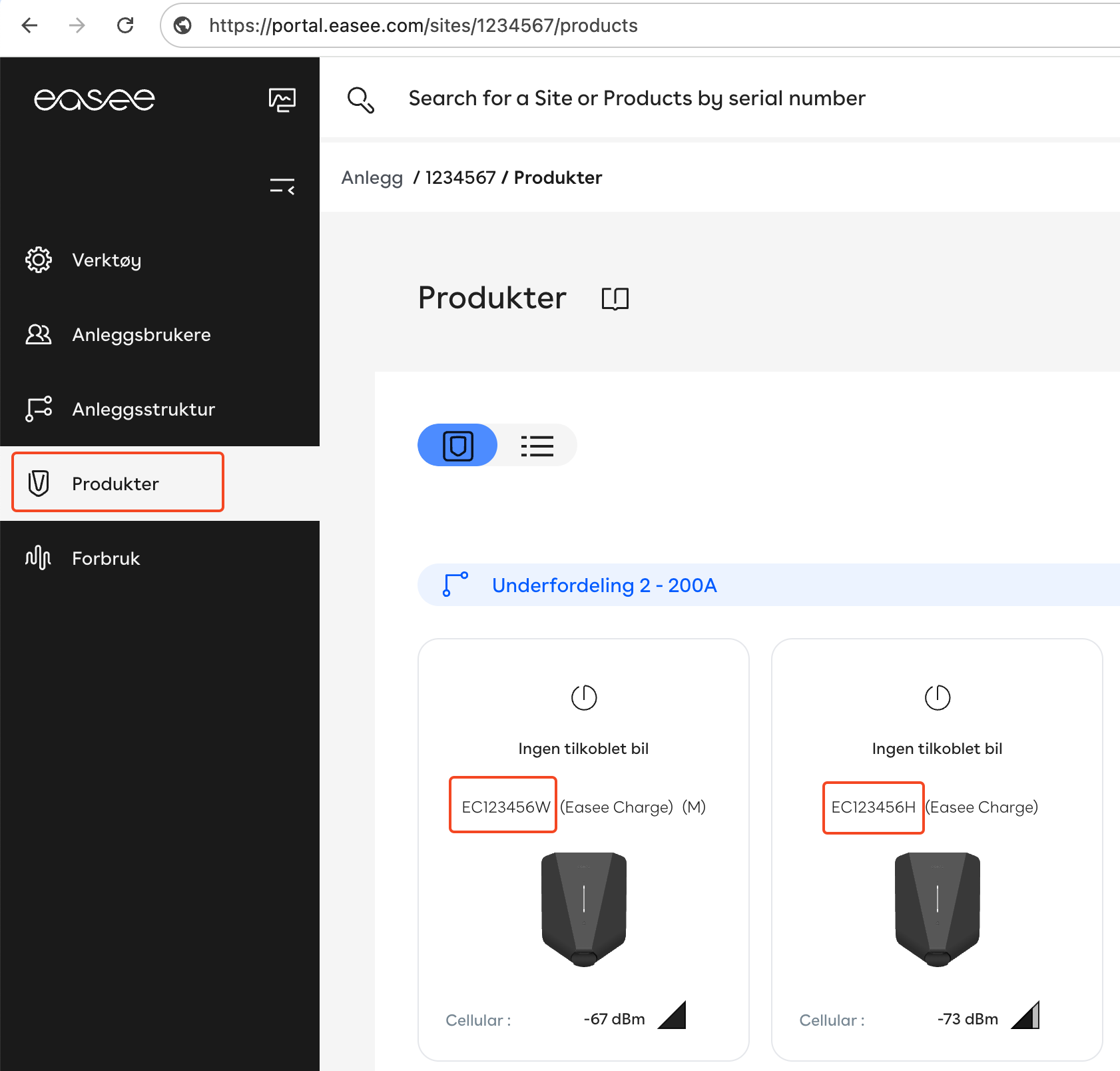Image resolution: width=1120 pixels, height=1071 pixels.
Task: Go forward in browser history
Action: click(x=77, y=25)
